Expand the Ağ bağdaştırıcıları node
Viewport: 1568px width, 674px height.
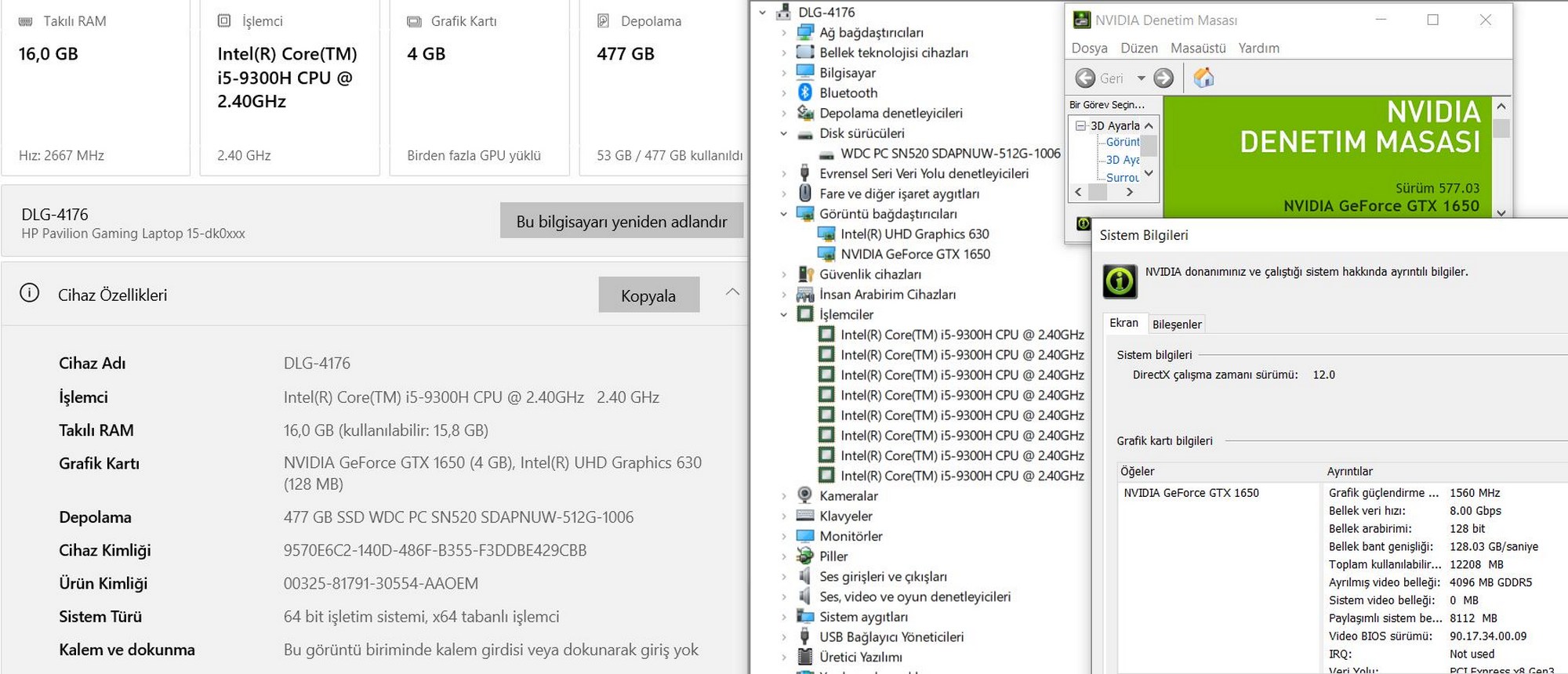783,32
